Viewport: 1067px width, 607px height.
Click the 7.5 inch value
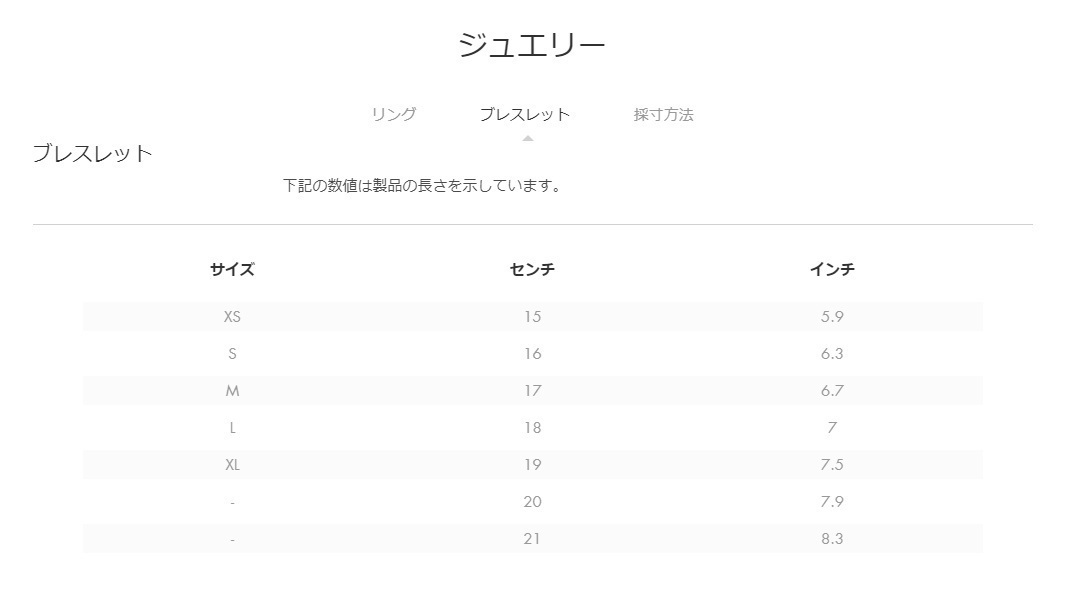click(832, 465)
